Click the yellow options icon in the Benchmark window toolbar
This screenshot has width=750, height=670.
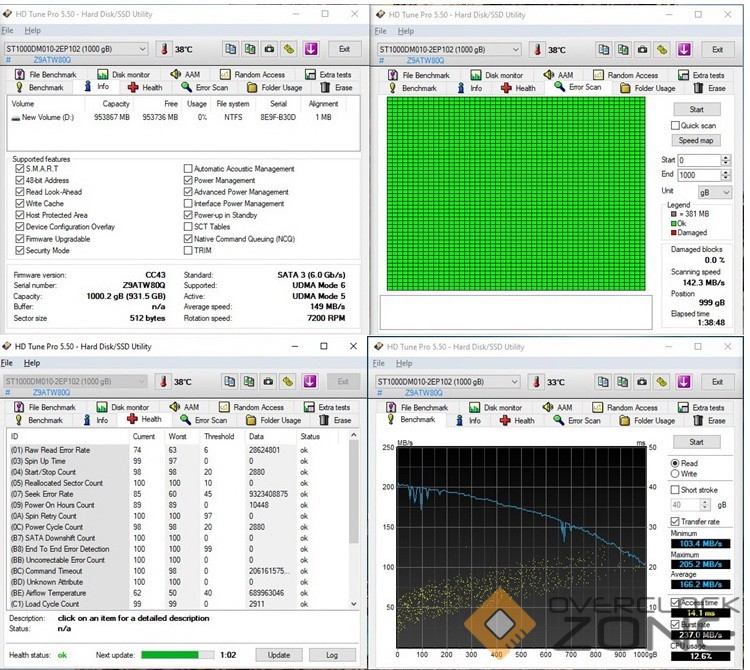coord(662,382)
